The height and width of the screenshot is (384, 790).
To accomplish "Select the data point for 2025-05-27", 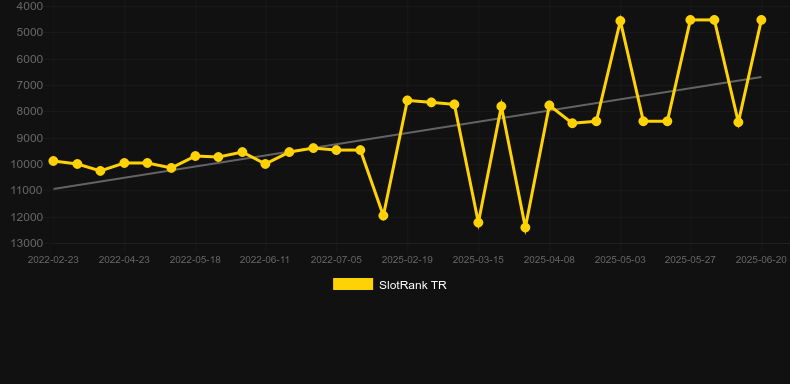I will click(691, 20).
